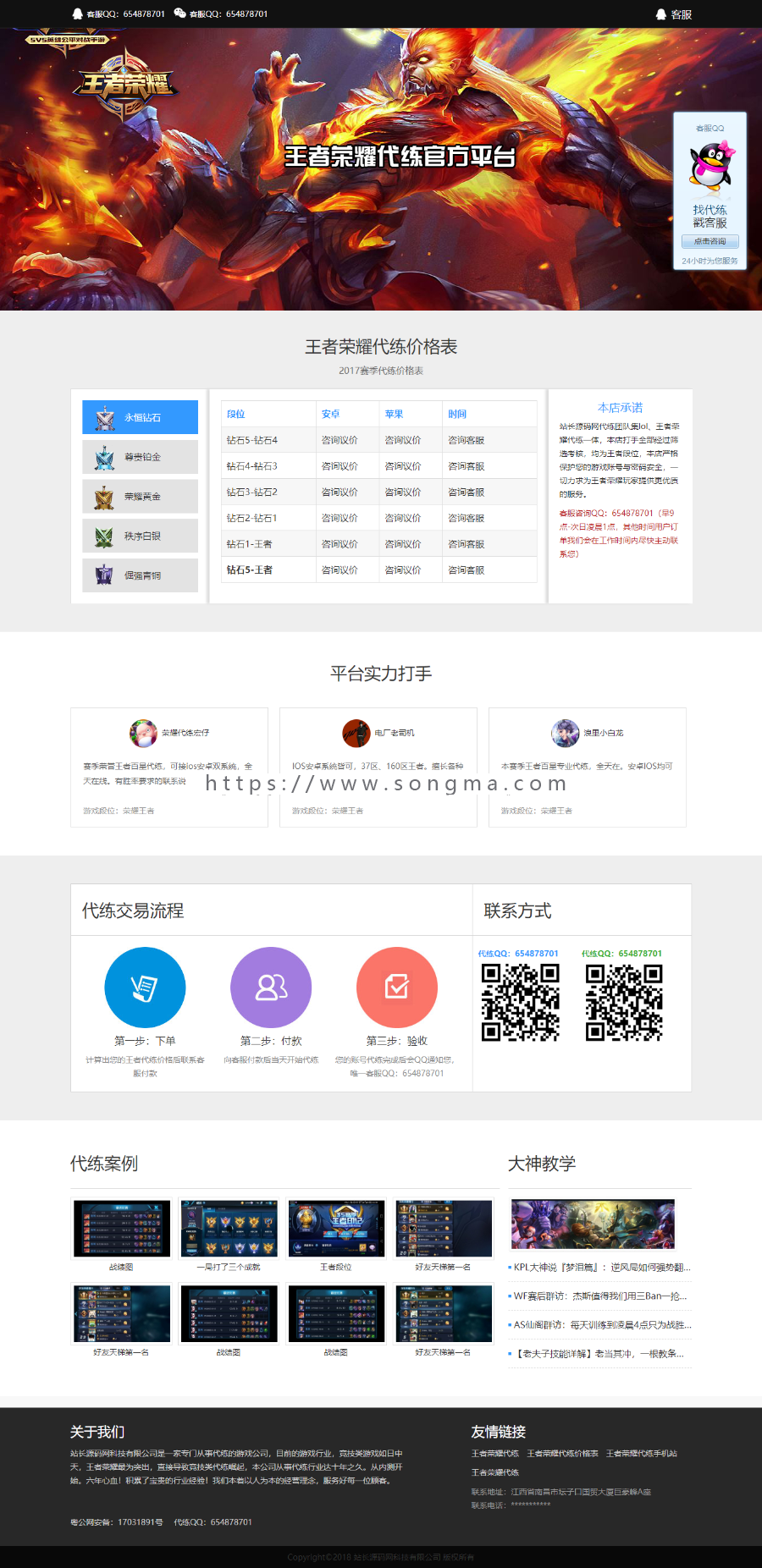Open the AS仙阁群访 article link
This screenshot has height=1568, width=762.
(x=602, y=1325)
